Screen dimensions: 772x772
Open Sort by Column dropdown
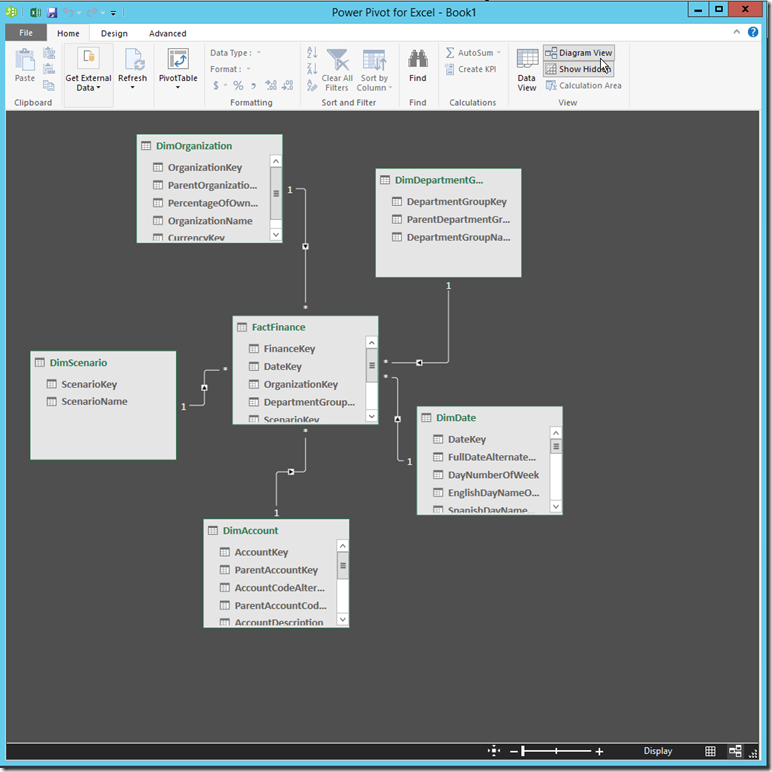pyautogui.click(x=374, y=70)
